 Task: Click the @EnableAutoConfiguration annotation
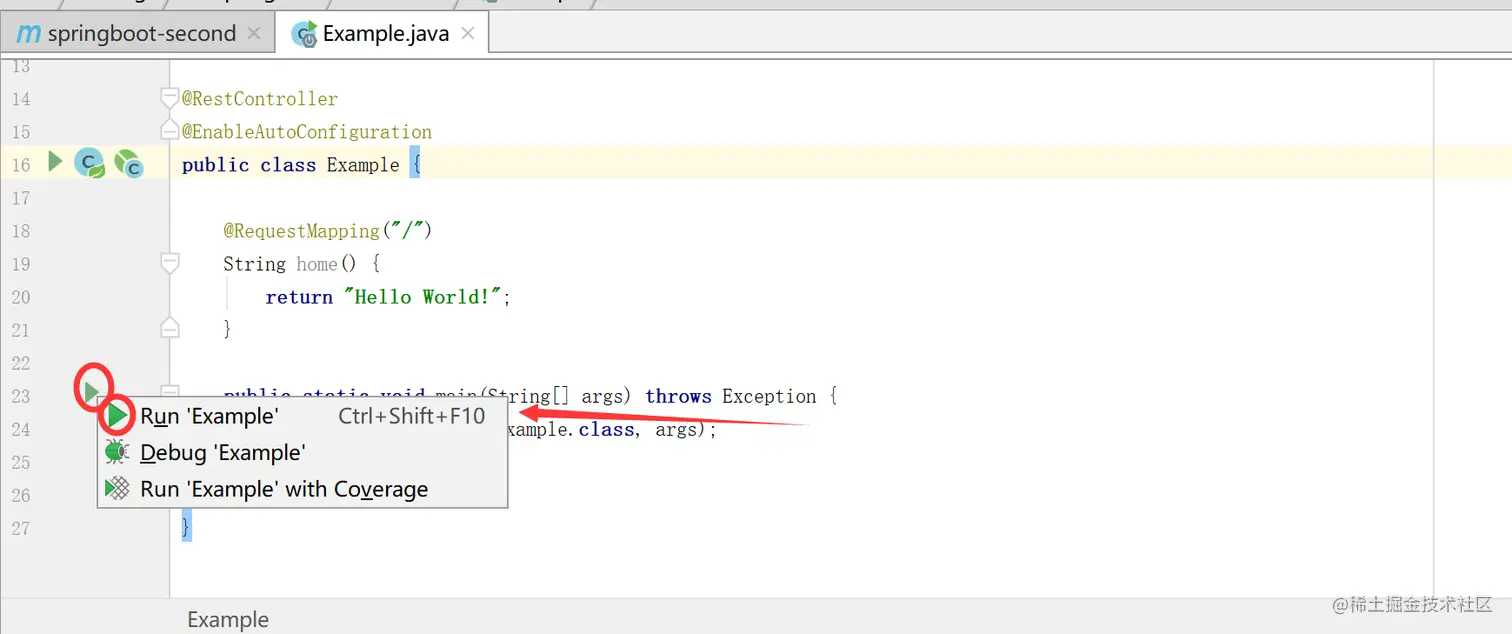tap(307, 132)
